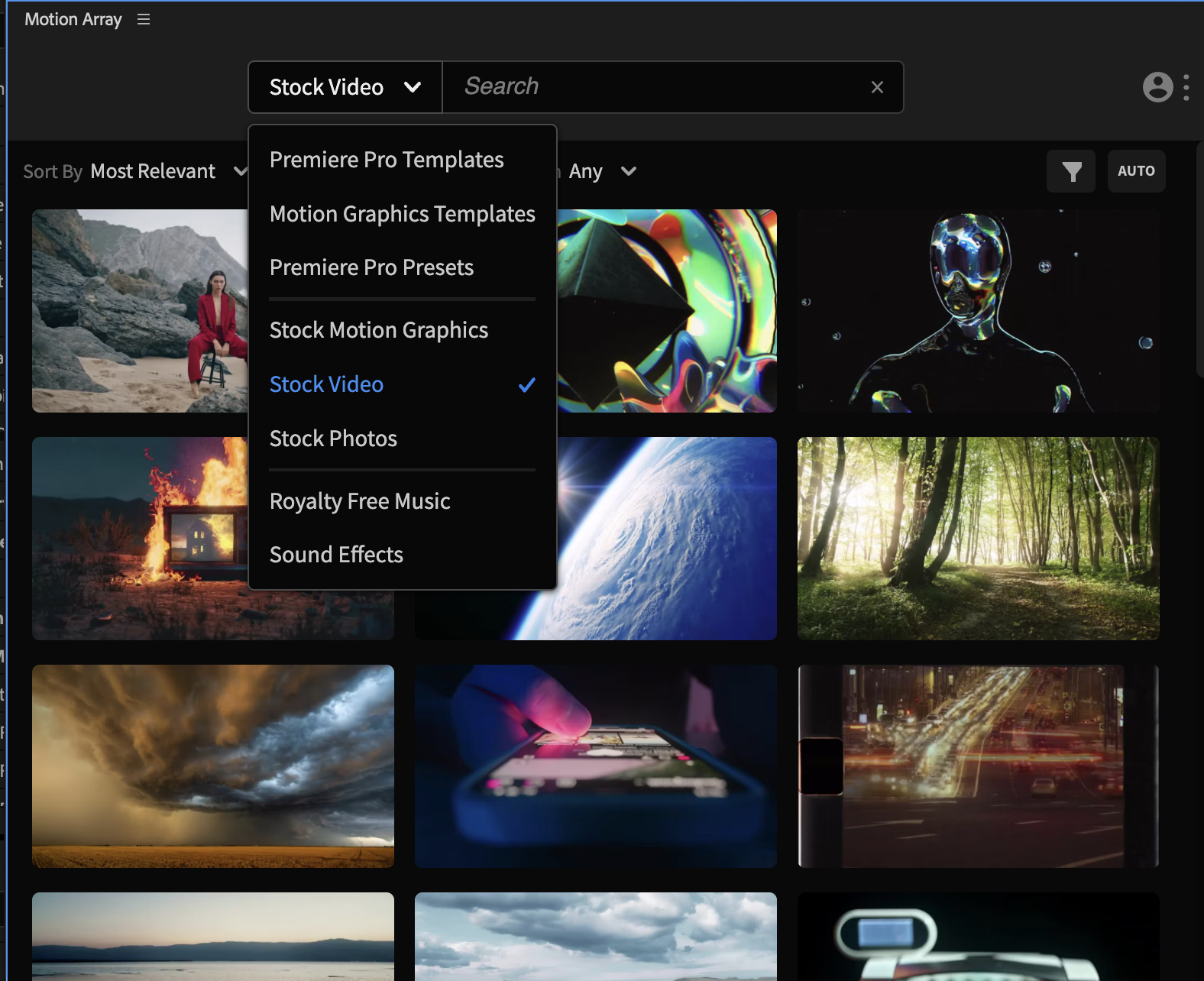Toggle the AUTO button

(1136, 171)
